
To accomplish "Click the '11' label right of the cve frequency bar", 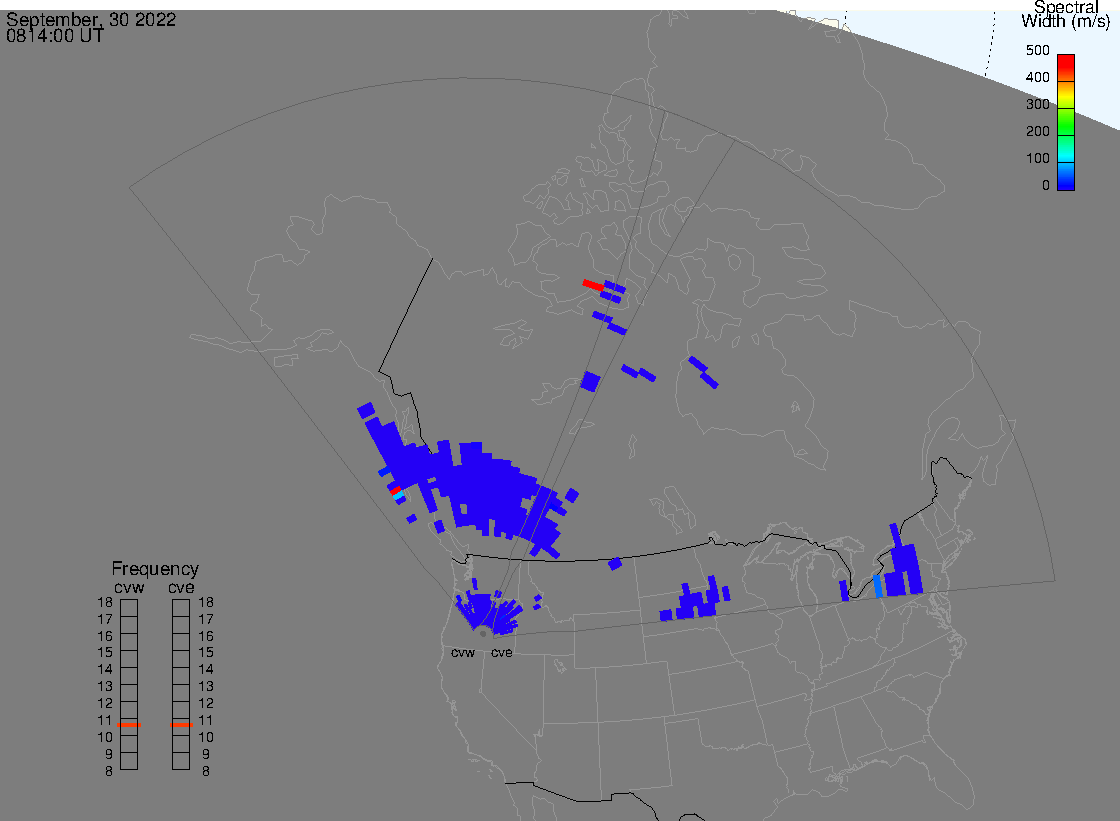I will 206,720.
